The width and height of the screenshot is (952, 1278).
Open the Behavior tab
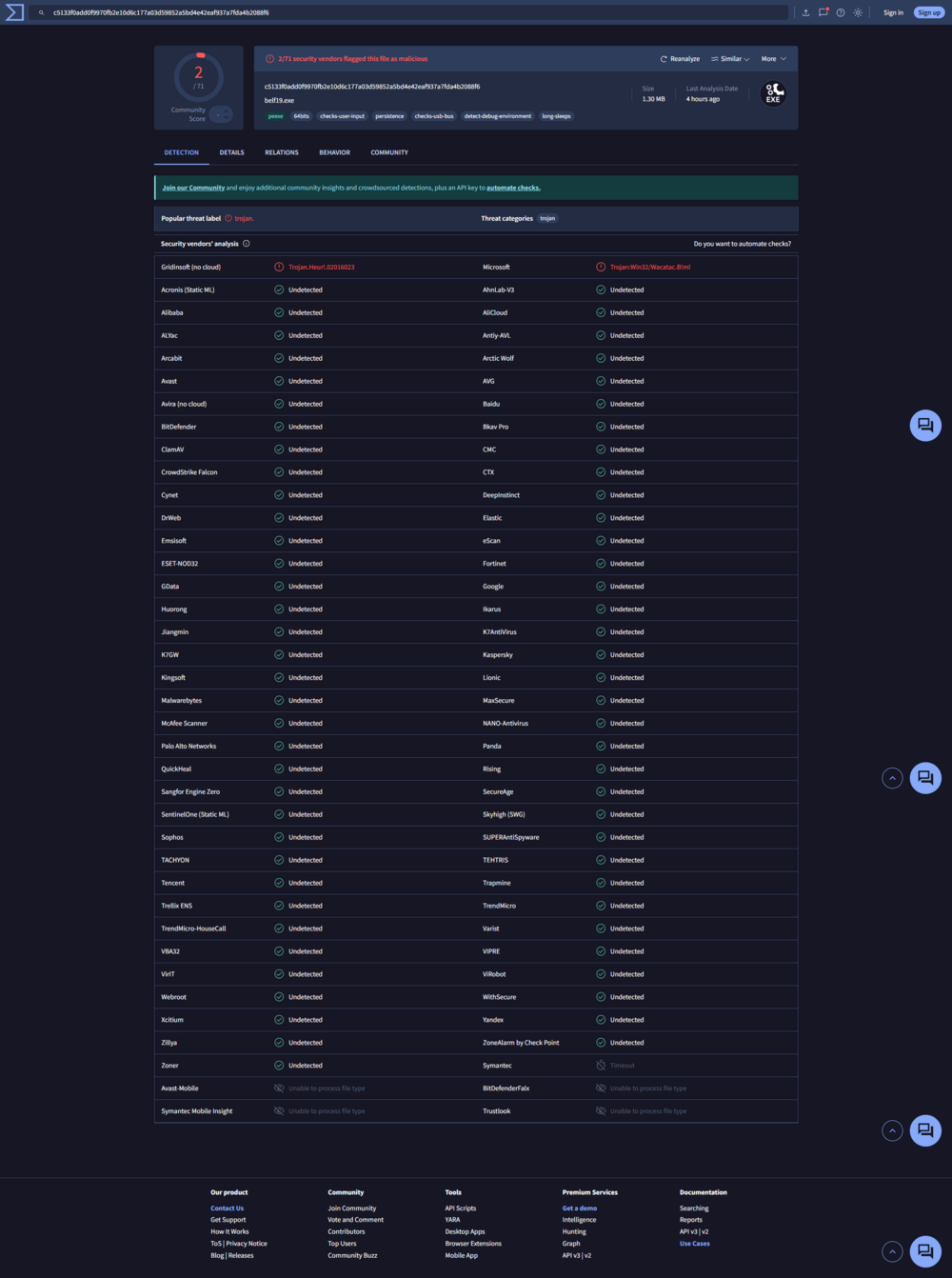click(334, 152)
